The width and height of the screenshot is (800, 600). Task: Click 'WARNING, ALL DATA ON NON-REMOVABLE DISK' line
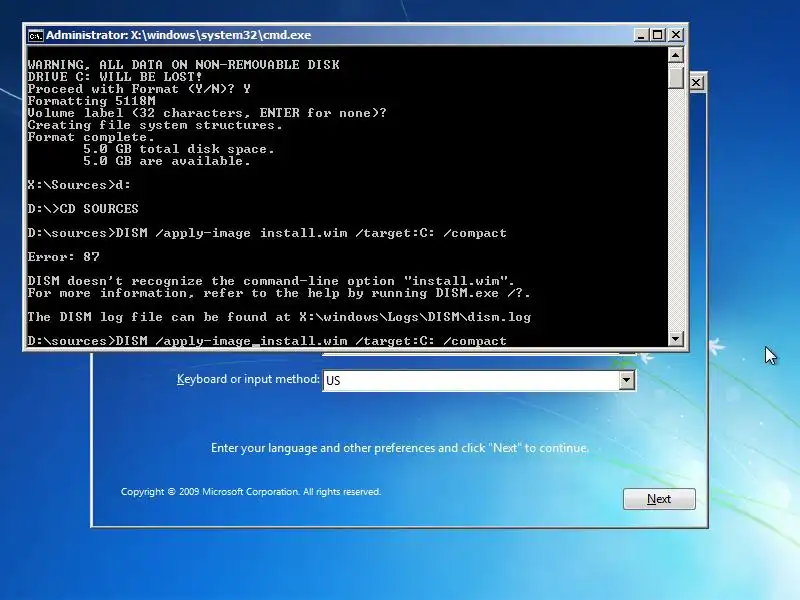[x=184, y=65]
